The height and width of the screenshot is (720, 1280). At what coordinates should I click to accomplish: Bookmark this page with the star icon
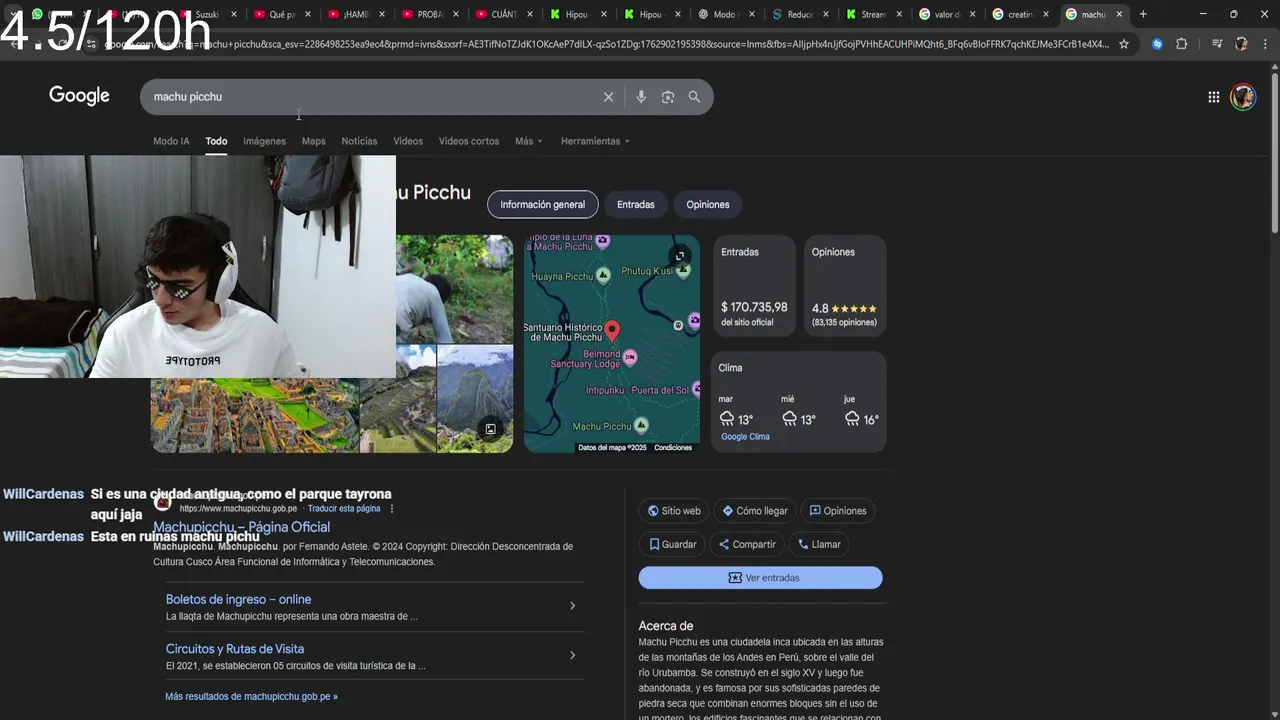pyautogui.click(x=1124, y=44)
